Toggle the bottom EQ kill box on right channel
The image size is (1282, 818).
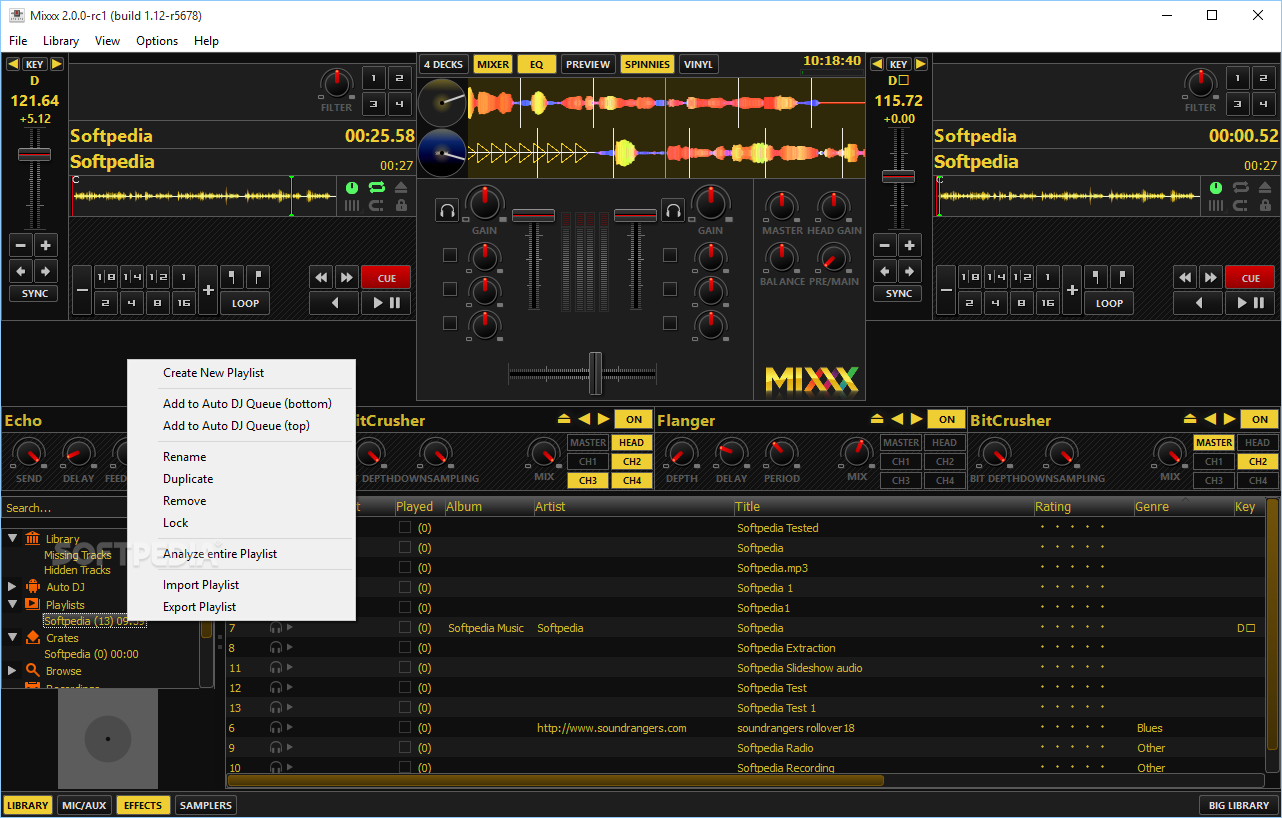(x=670, y=323)
